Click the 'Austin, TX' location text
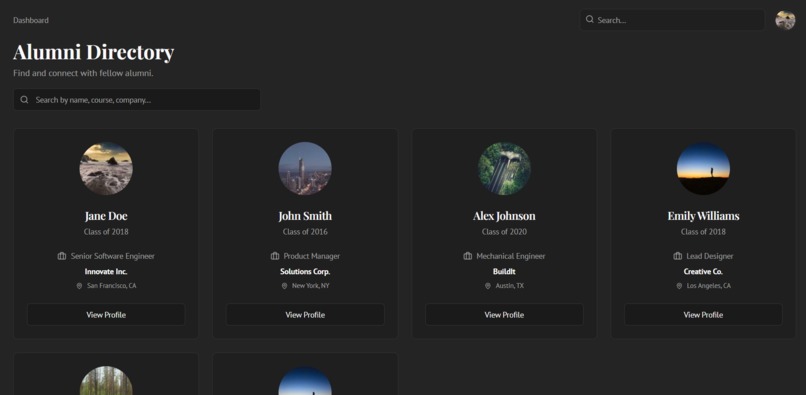 509,286
